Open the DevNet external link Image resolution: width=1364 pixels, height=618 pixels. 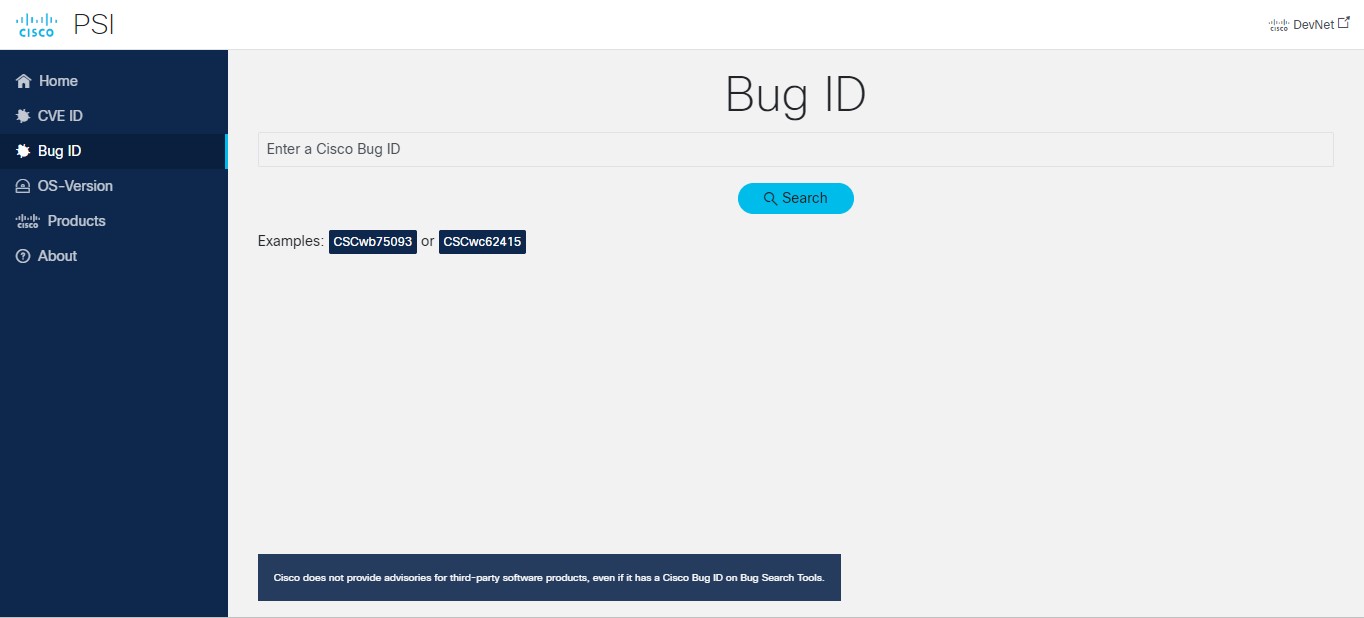[1309, 24]
